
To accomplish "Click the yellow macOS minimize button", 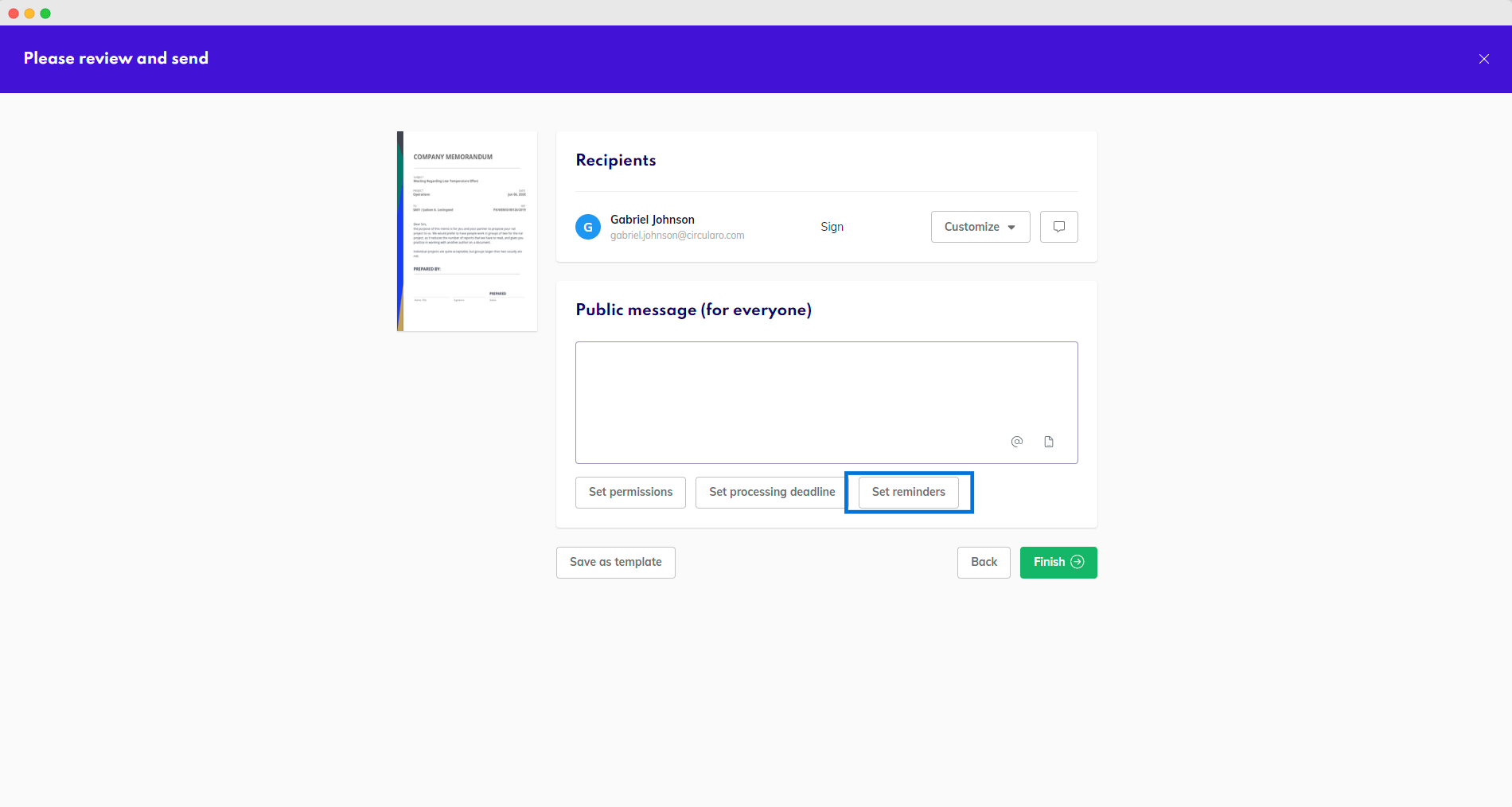I will (x=29, y=14).
